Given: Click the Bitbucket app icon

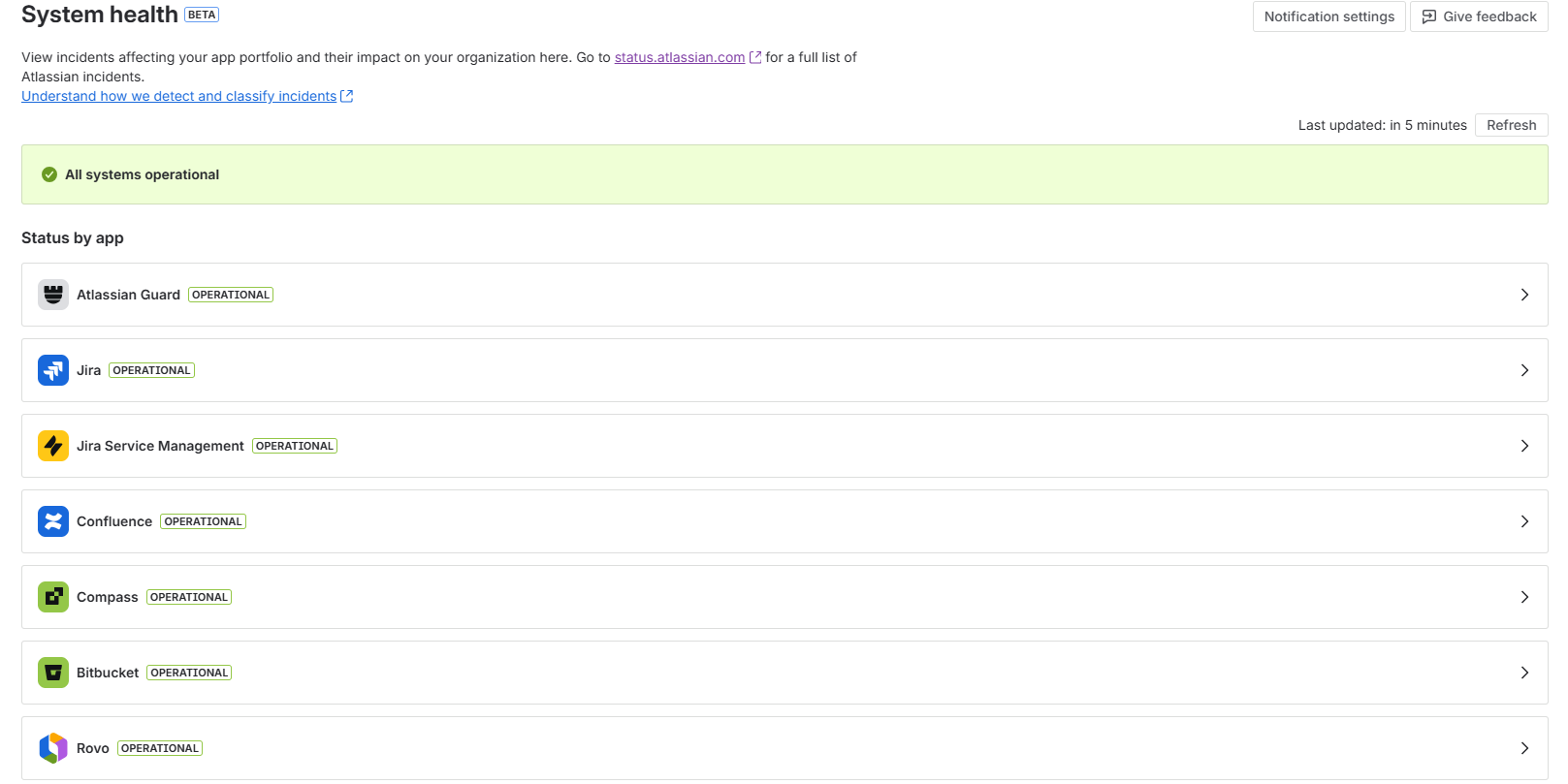Looking at the screenshot, I should point(53,673).
